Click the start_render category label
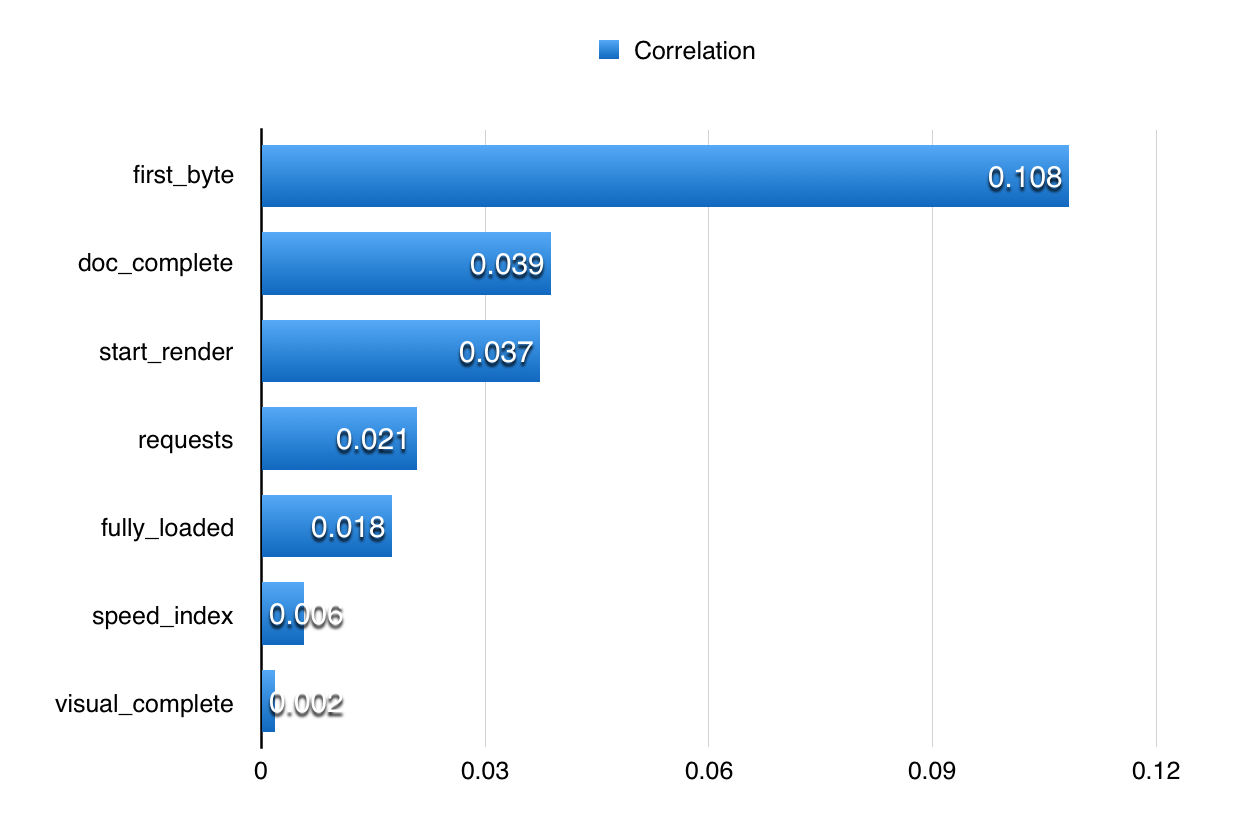 166,352
